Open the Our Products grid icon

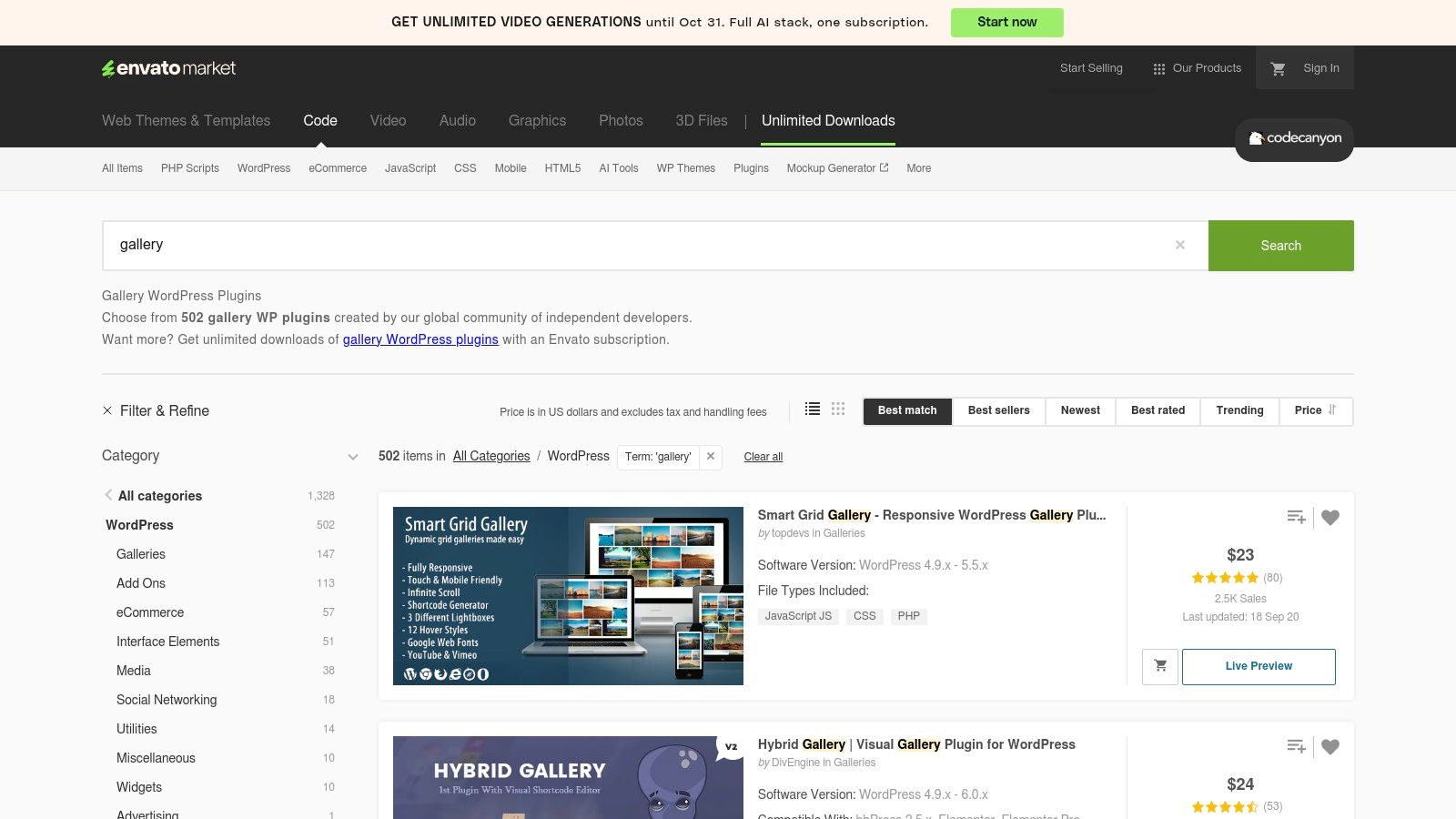[x=1158, y=67]
